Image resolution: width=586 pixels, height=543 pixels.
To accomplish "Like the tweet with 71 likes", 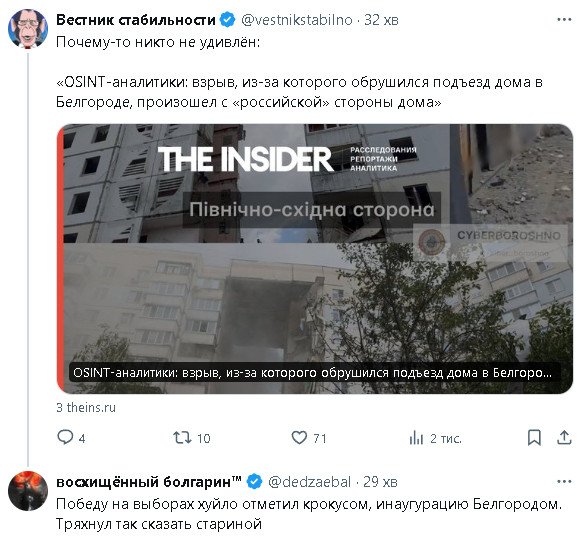I will coord(309,437).
